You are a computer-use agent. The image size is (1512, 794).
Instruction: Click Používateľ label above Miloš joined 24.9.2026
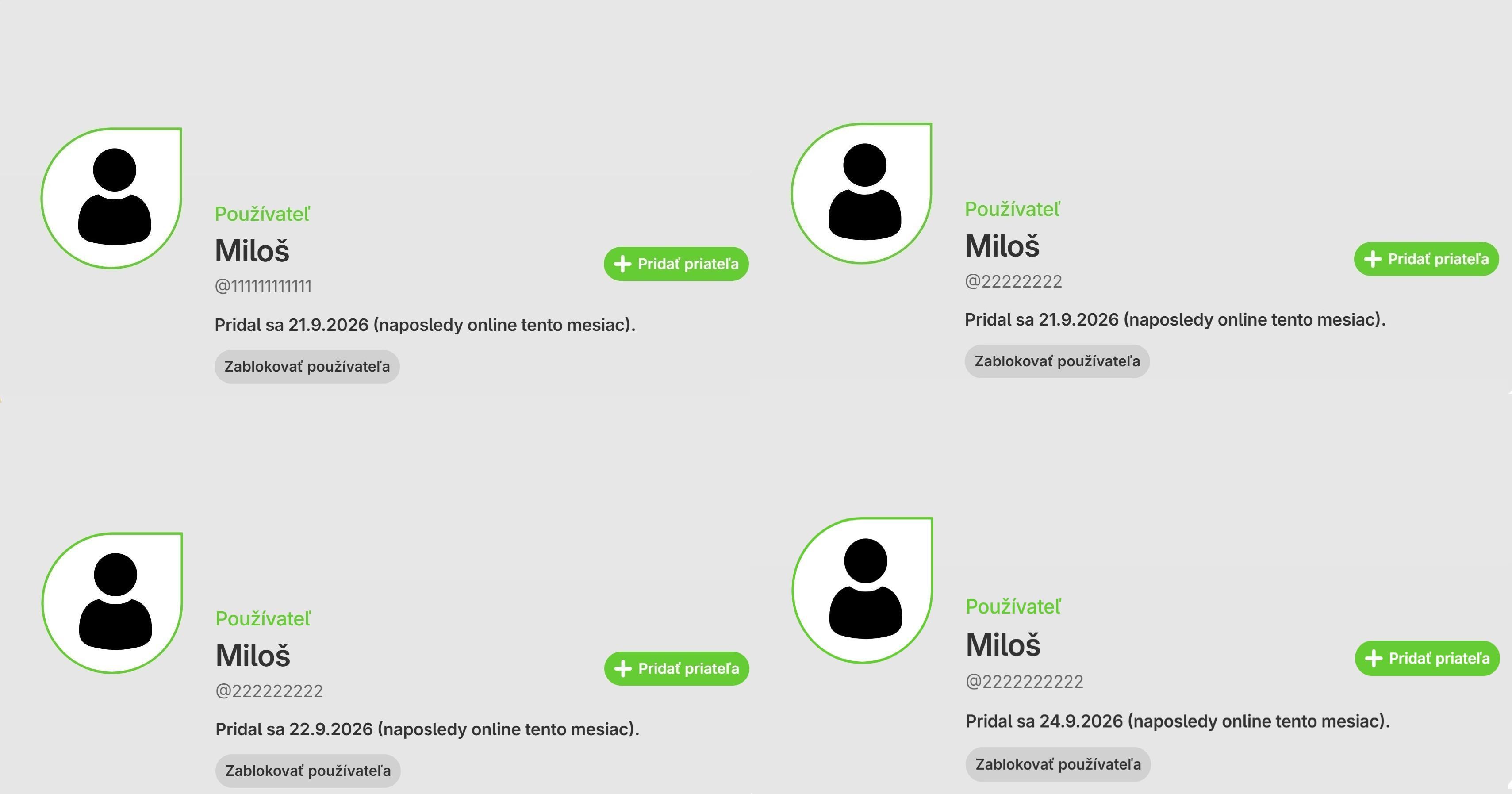[1013, 607]
